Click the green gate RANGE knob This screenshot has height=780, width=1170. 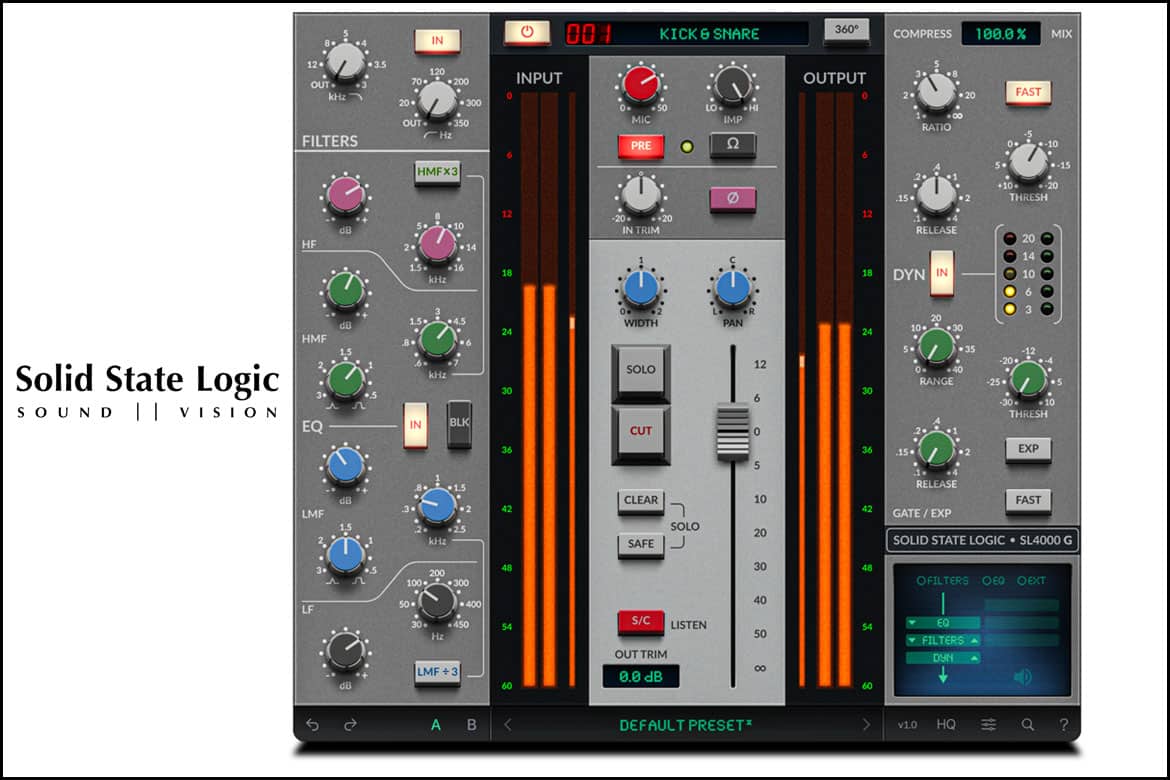coord(936,346)
